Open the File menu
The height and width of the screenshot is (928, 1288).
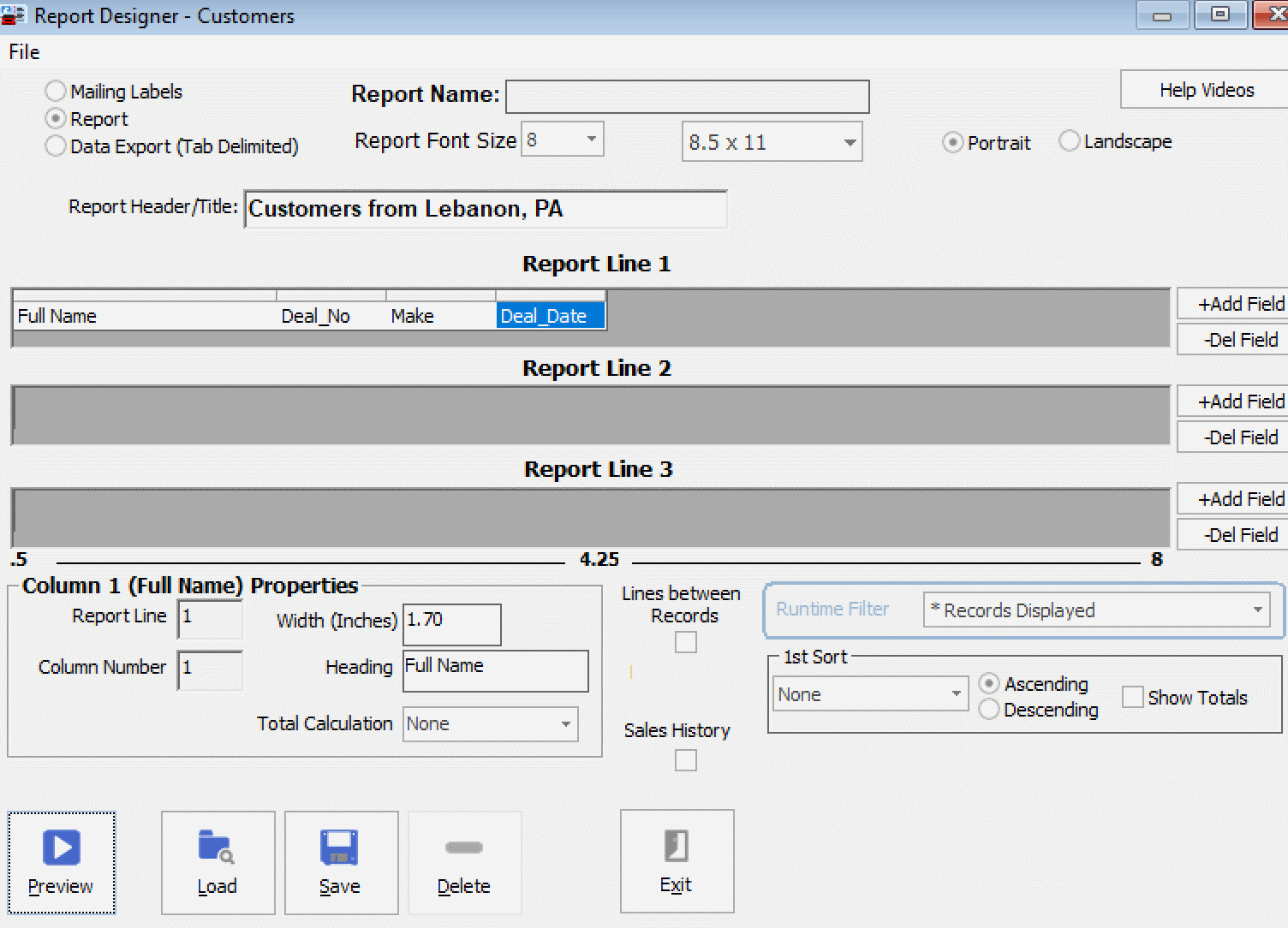[x=23, y=51]
